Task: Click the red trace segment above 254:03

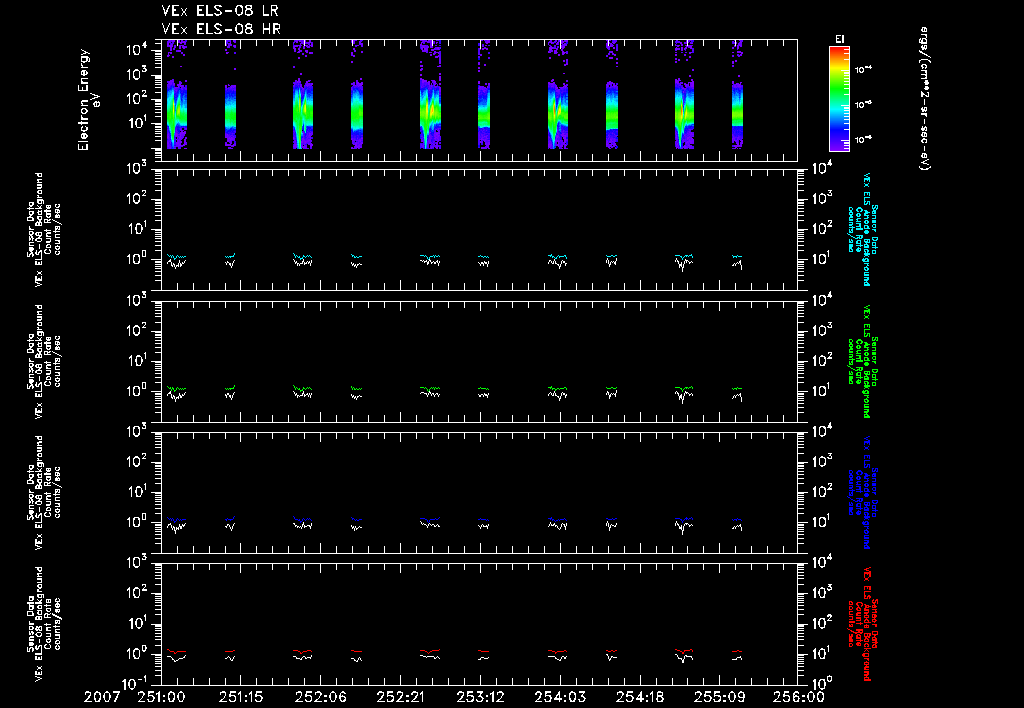Action: click(557, 652)
